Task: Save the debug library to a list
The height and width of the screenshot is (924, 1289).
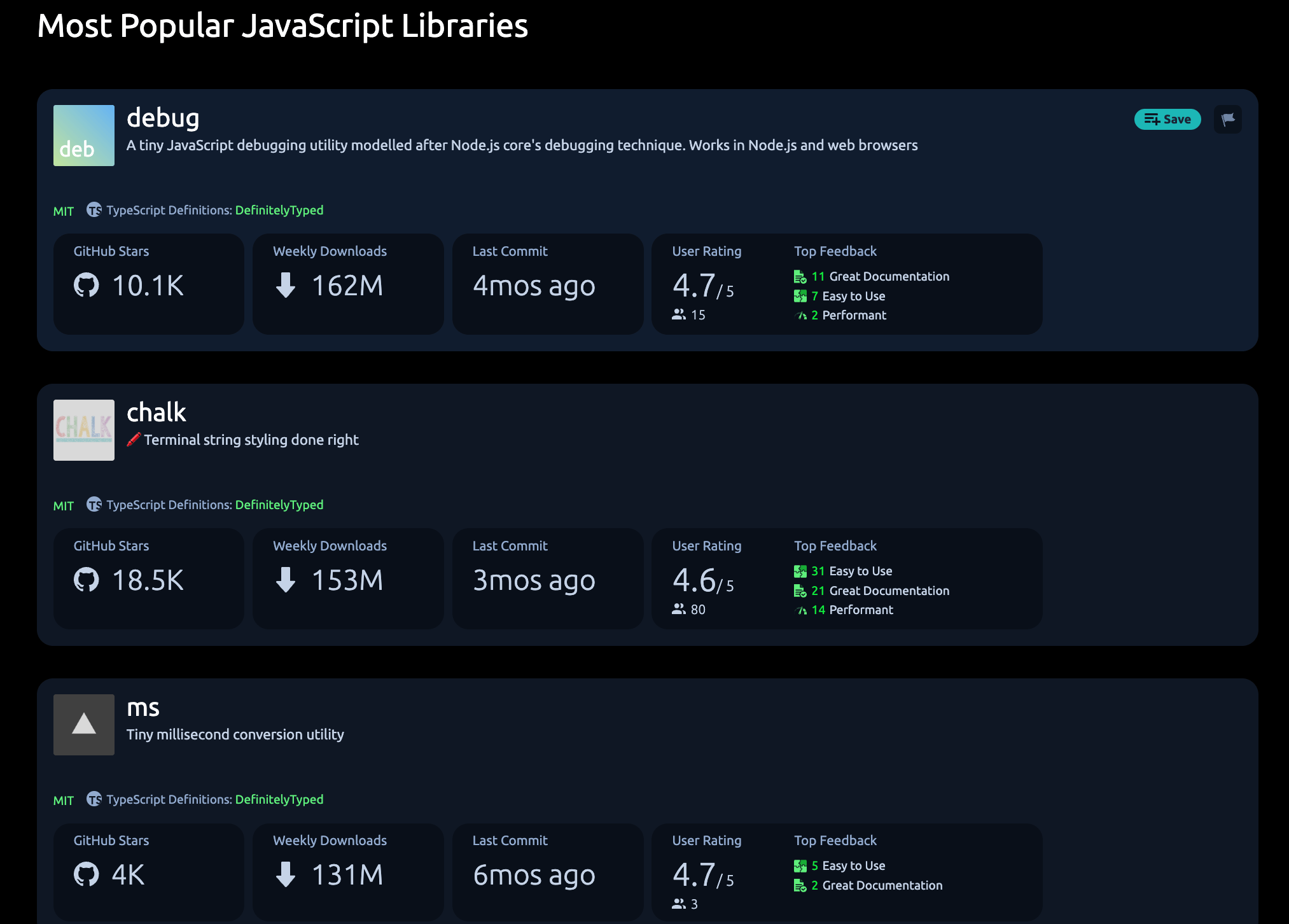Action: click(1167, 119)
